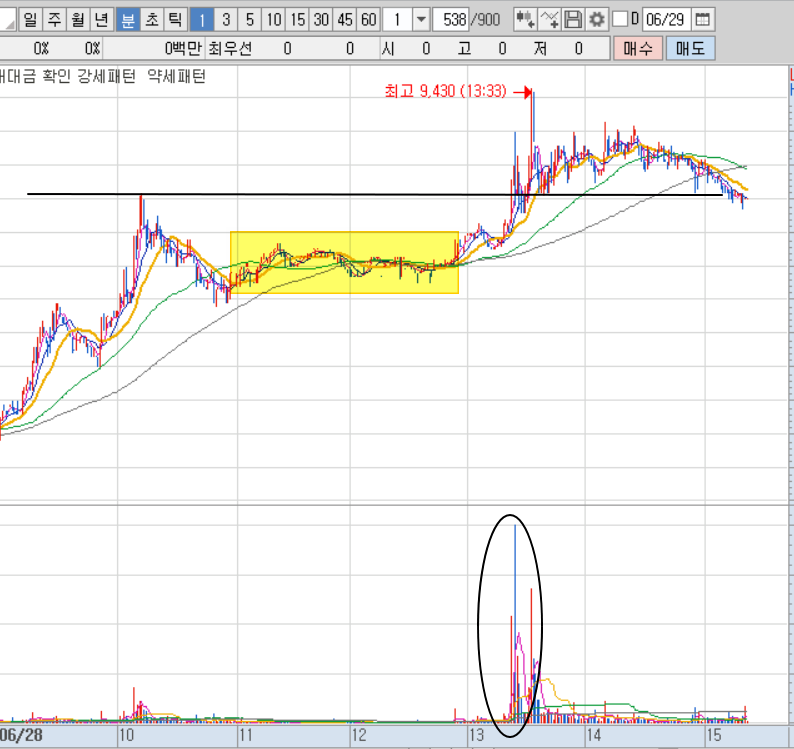Select the 강세패턴 indicator label
794x749 pixels.
pos(106,76)
